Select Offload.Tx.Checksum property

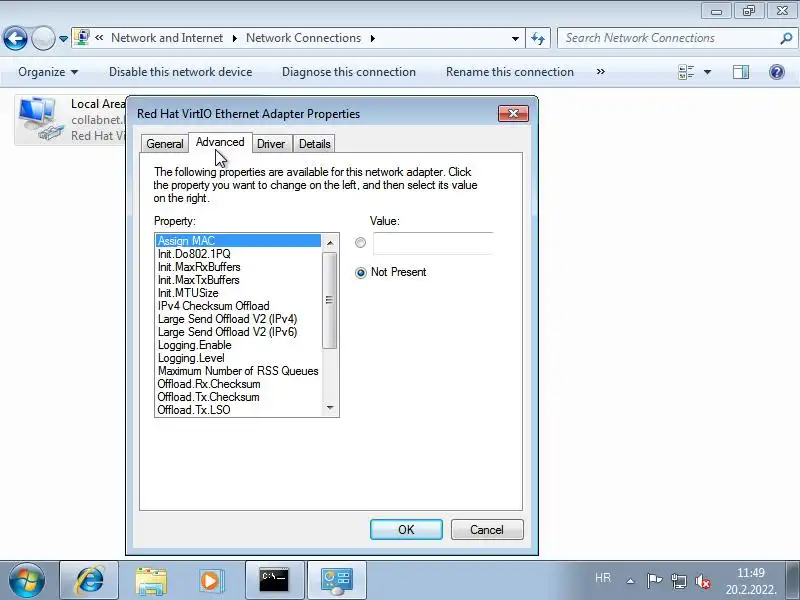click(x=238, y=397)
